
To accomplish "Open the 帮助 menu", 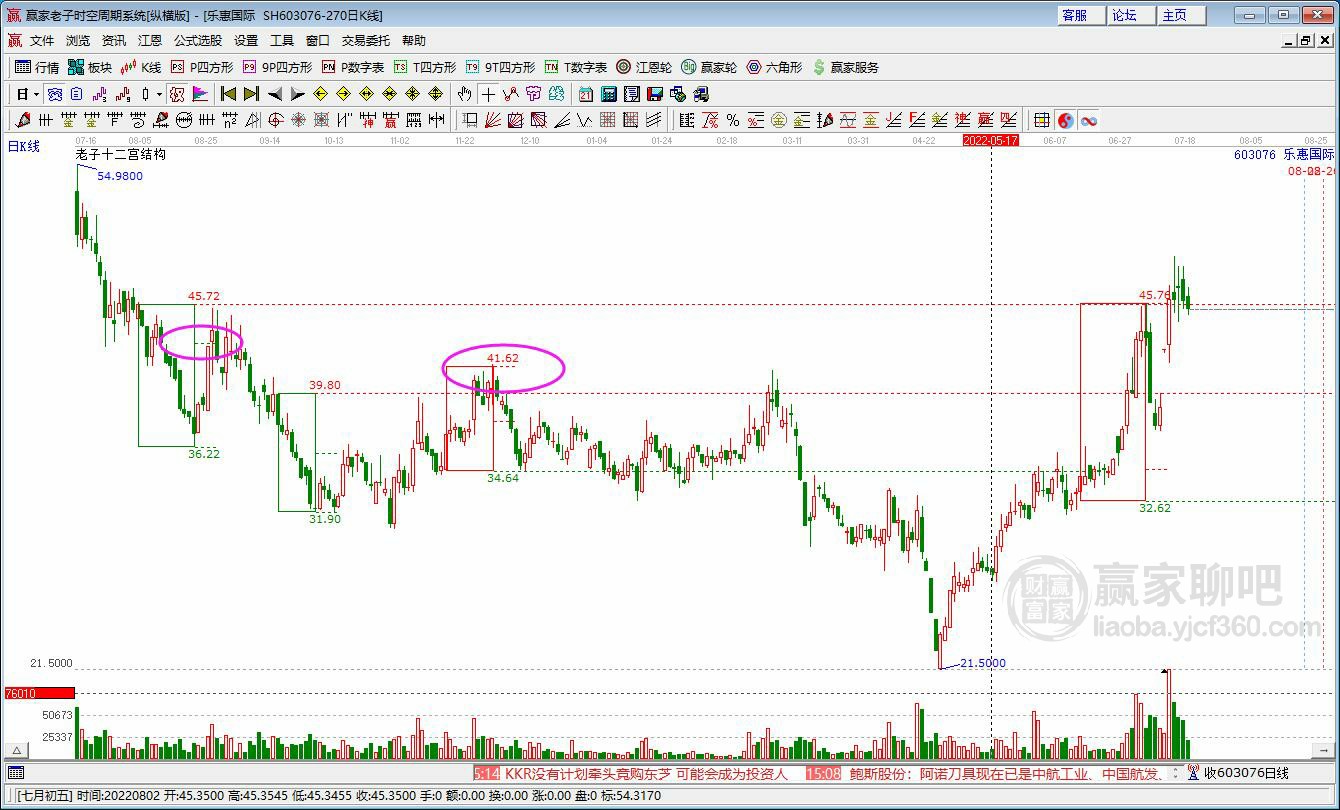I will click(x=414, y=41).
